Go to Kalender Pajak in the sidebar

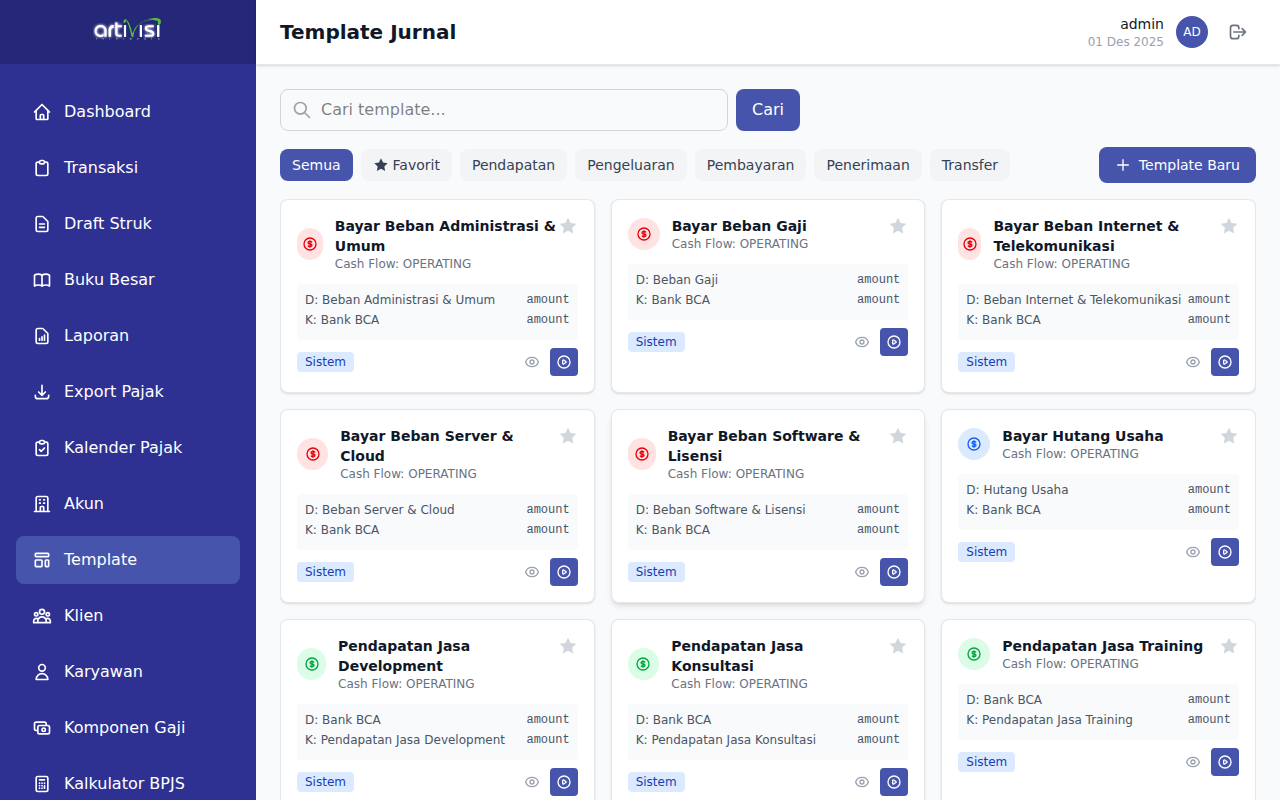coord(123,448)
